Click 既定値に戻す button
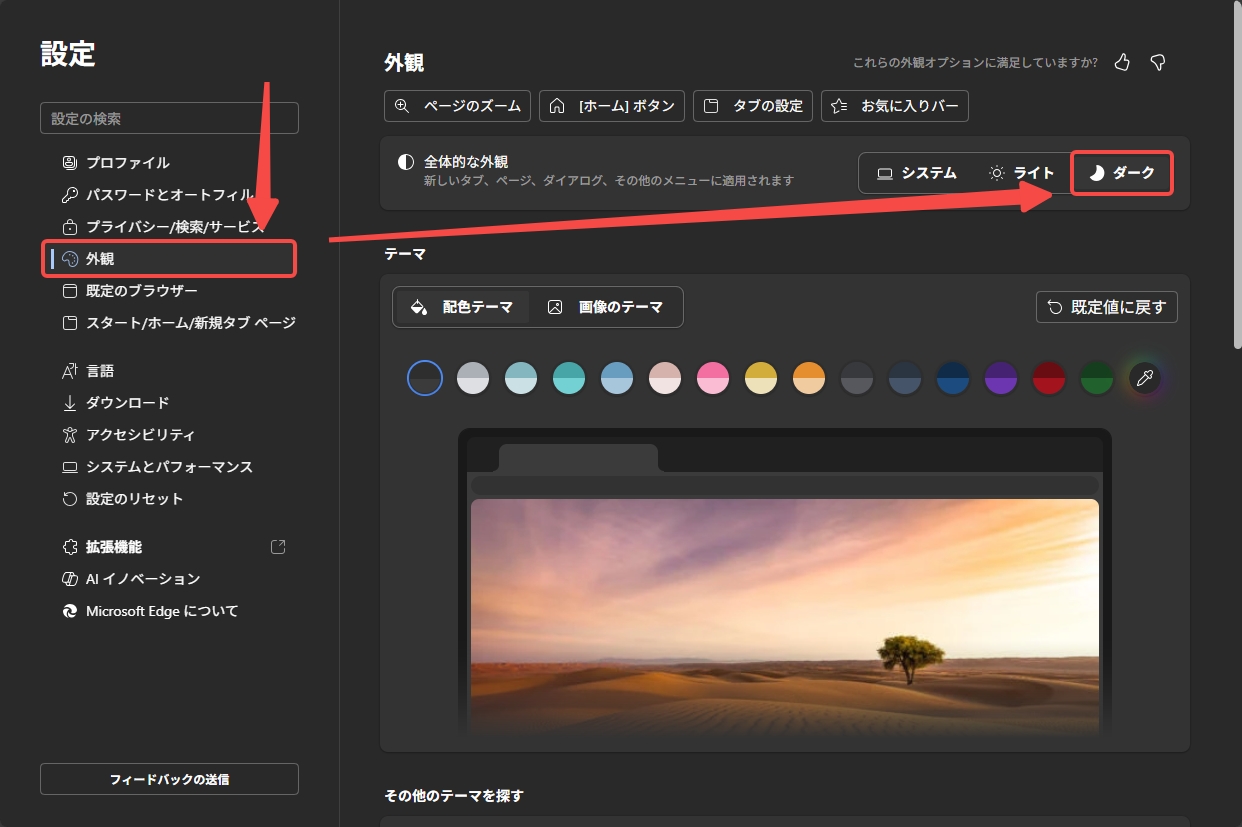 point(1107,307)
